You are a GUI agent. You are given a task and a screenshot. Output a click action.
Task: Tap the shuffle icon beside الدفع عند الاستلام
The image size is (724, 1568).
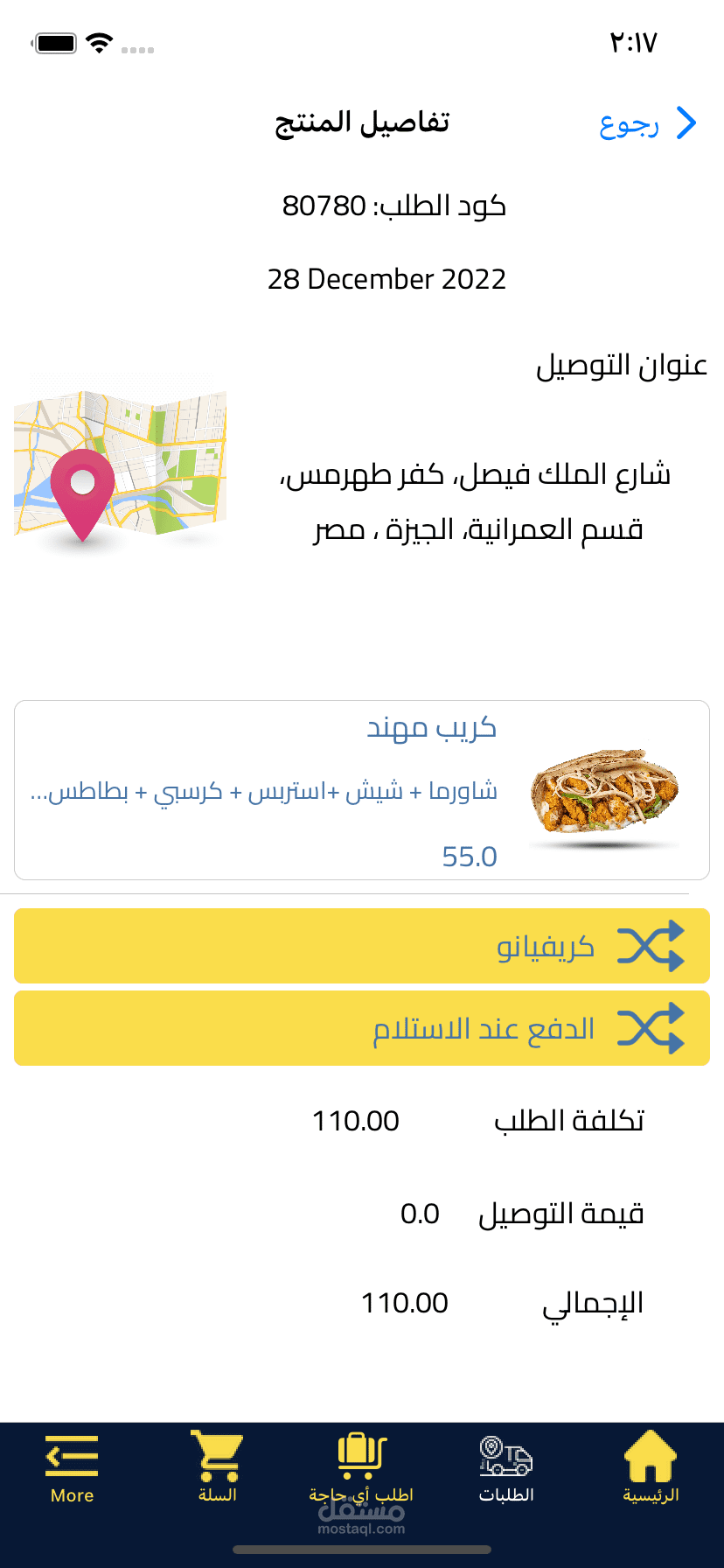pyautogui.click(x=651, y=1028)
